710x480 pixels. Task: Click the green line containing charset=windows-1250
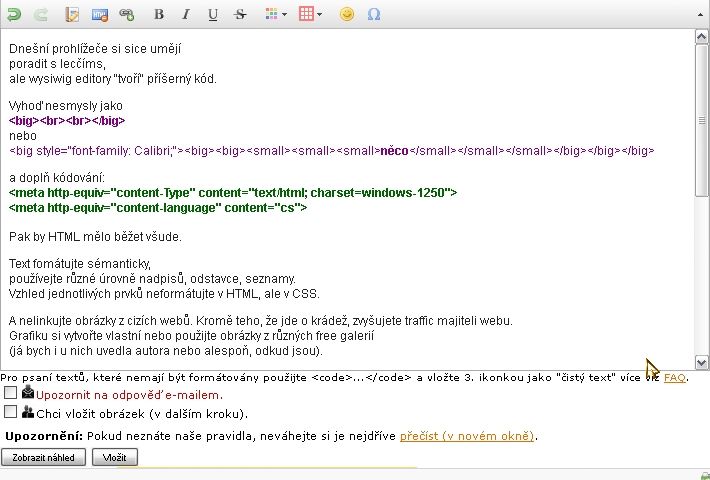233,193
